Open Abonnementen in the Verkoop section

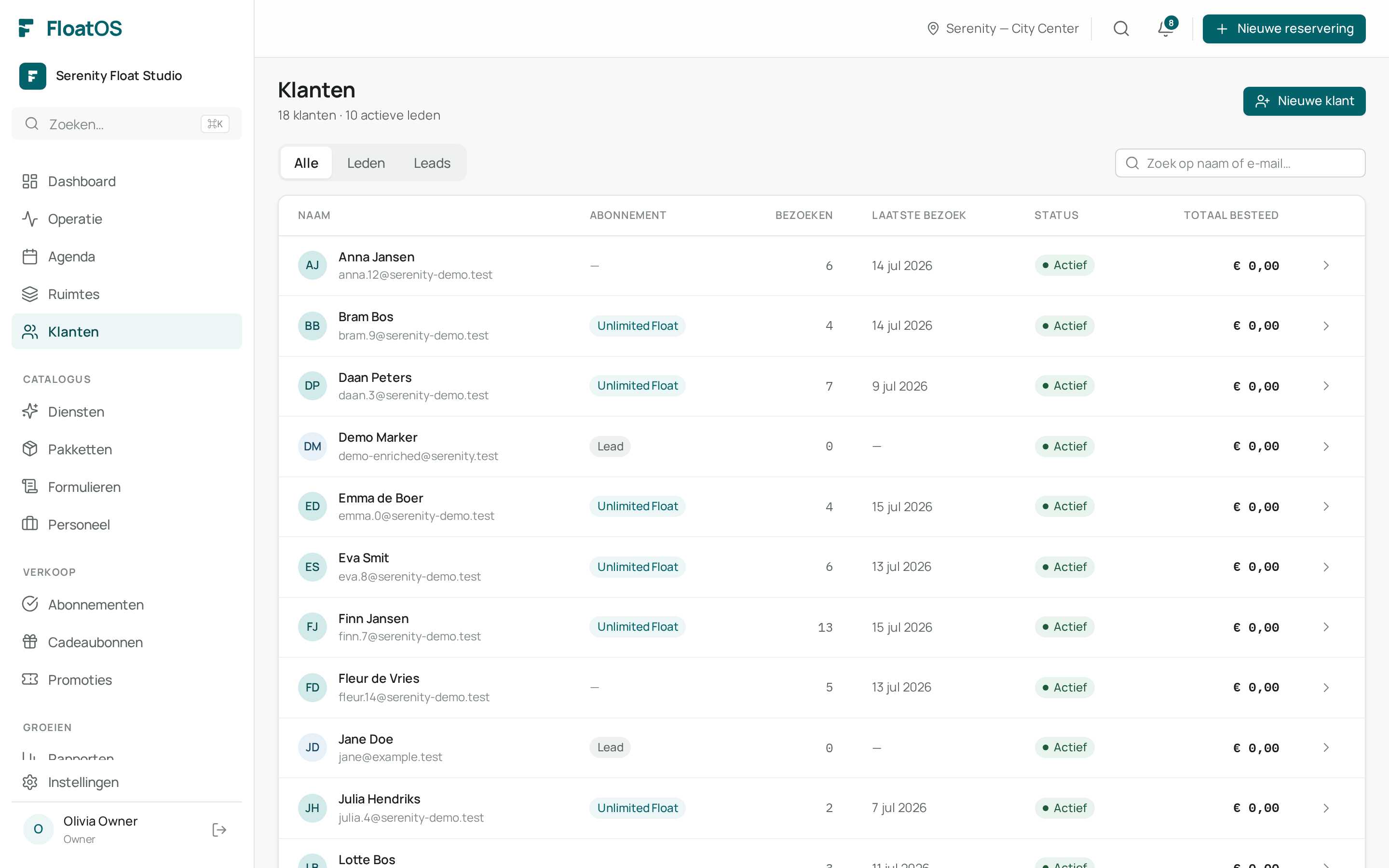pos(127,605)
